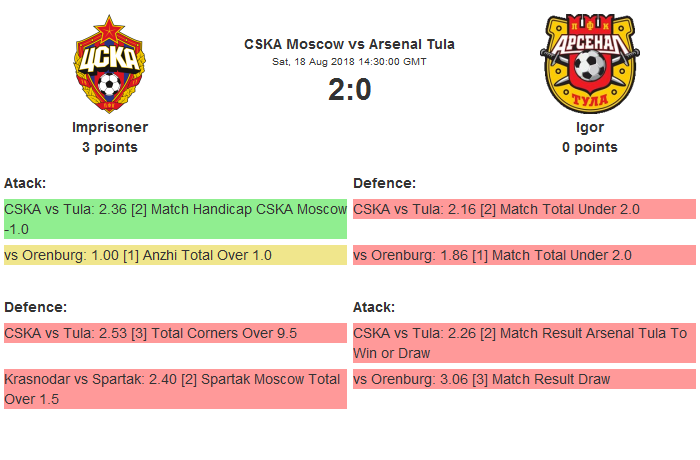Click the left Defence heading
Viewport: 700px width, 460px height.
[35, 307]
